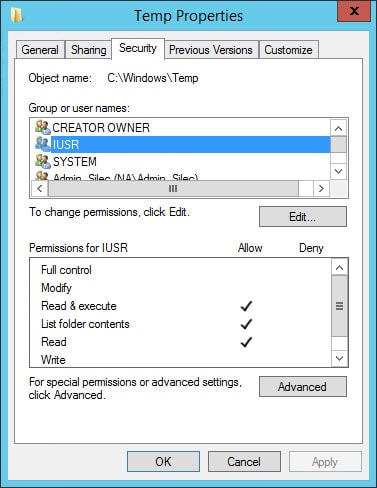
Task: Confirm with the OK button
Action: point(163,462)
